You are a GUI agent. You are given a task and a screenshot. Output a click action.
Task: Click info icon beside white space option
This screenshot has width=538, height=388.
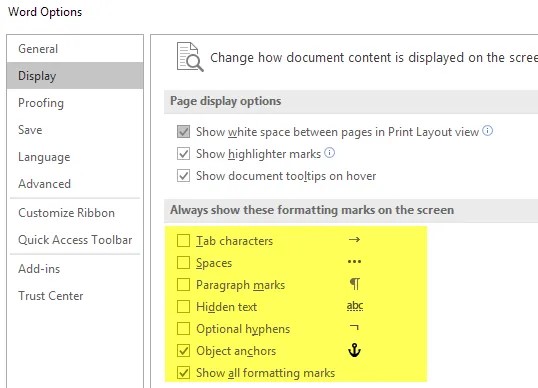coord(488,131)
